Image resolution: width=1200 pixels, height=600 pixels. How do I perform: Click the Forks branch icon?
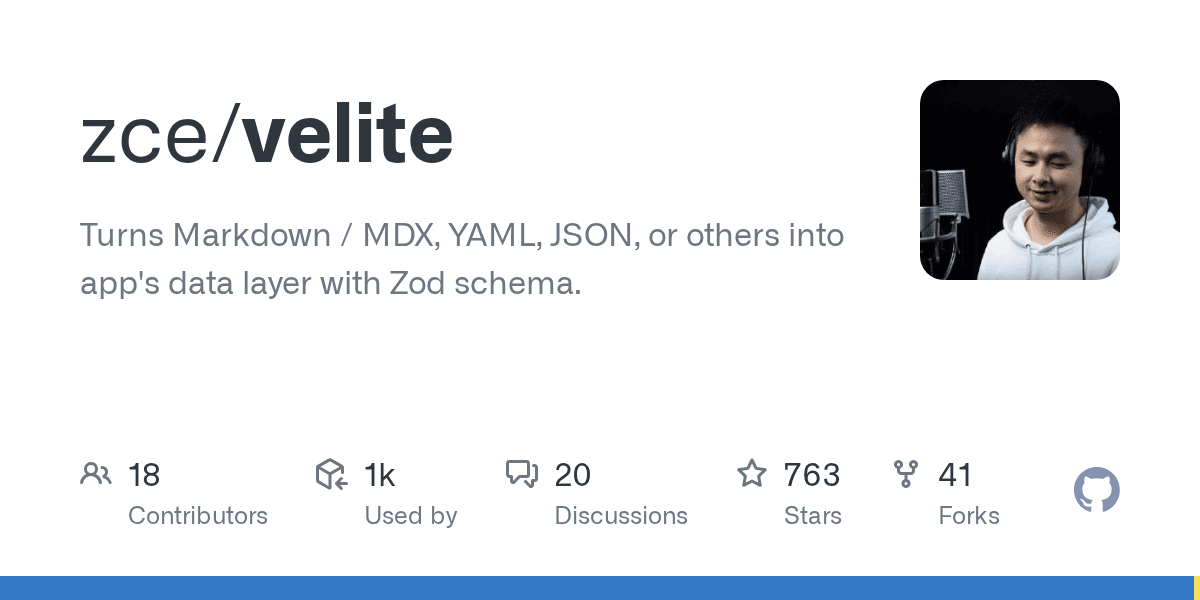tap(906, 474)
